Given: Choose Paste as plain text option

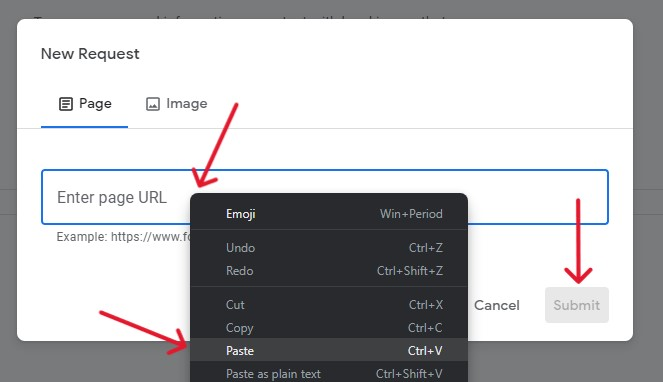Looking at the screenshot, I should pyautogui.click(x=329, y=374).
